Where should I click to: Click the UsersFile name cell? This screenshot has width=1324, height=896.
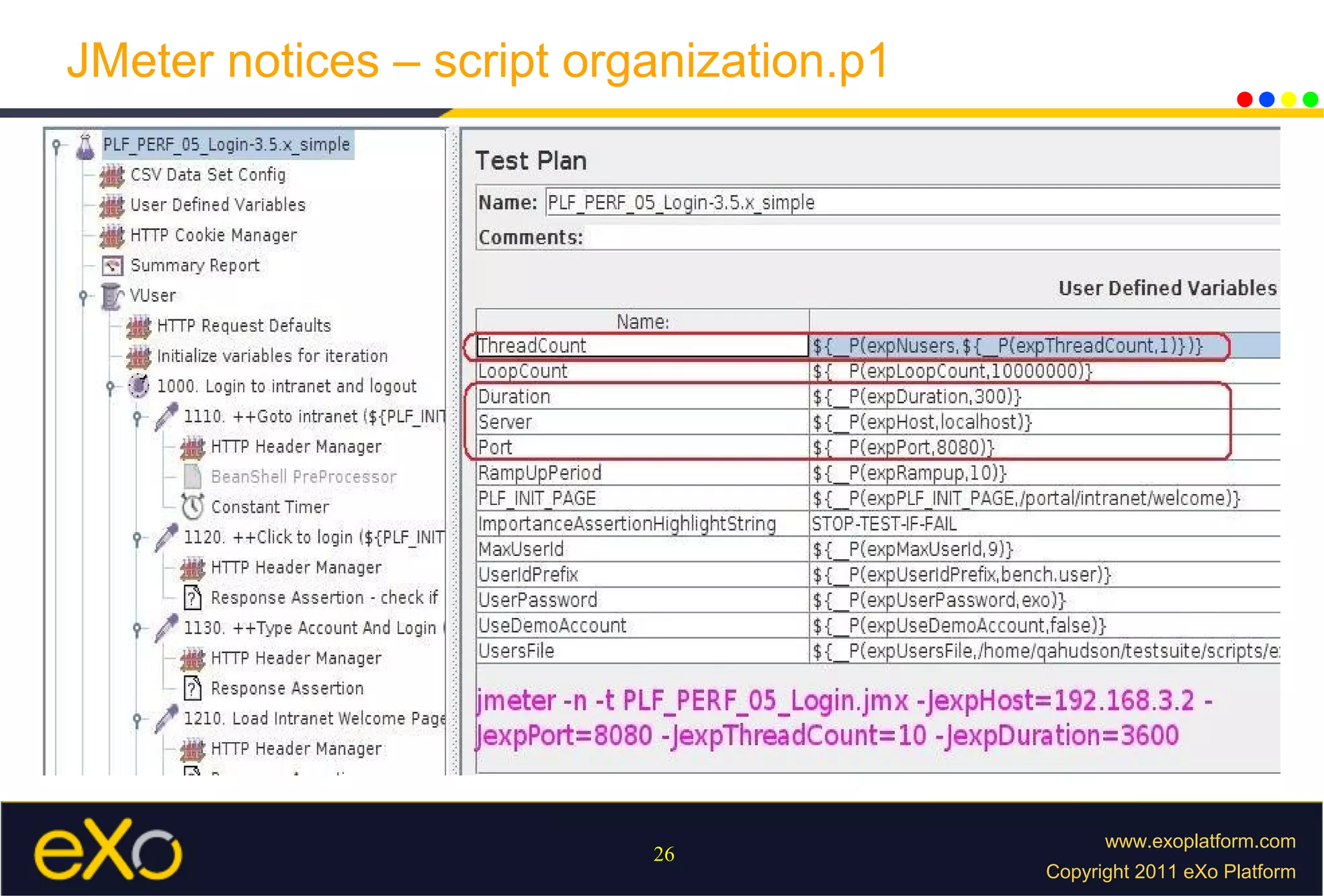click(643, 651)
